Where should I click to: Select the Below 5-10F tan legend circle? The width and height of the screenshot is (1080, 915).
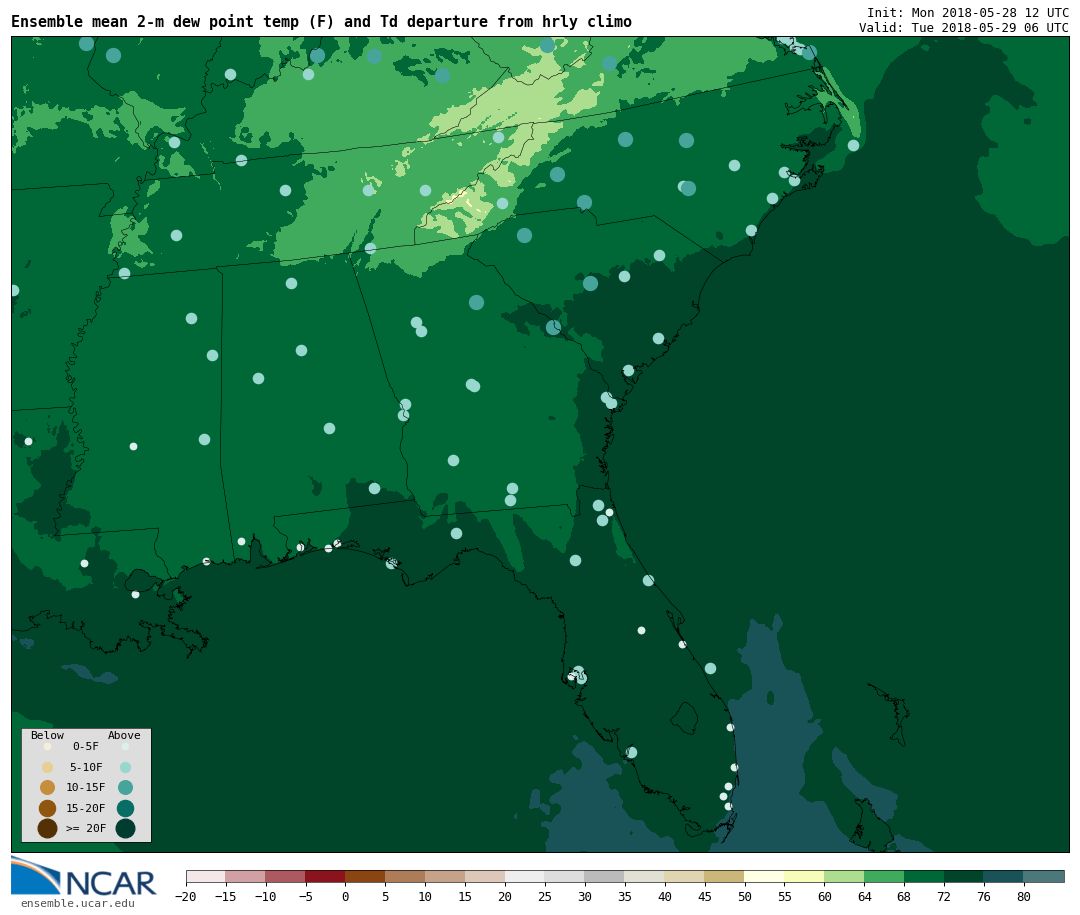pos(48,768)
